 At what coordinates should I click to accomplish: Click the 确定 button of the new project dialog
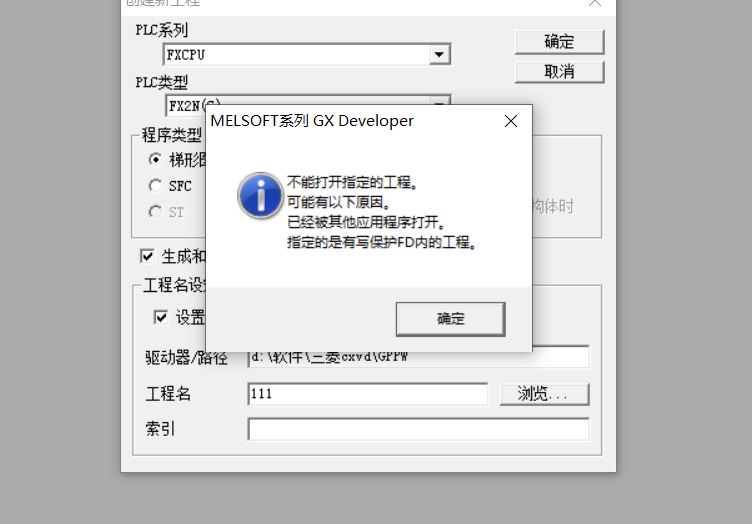[559, 42]
